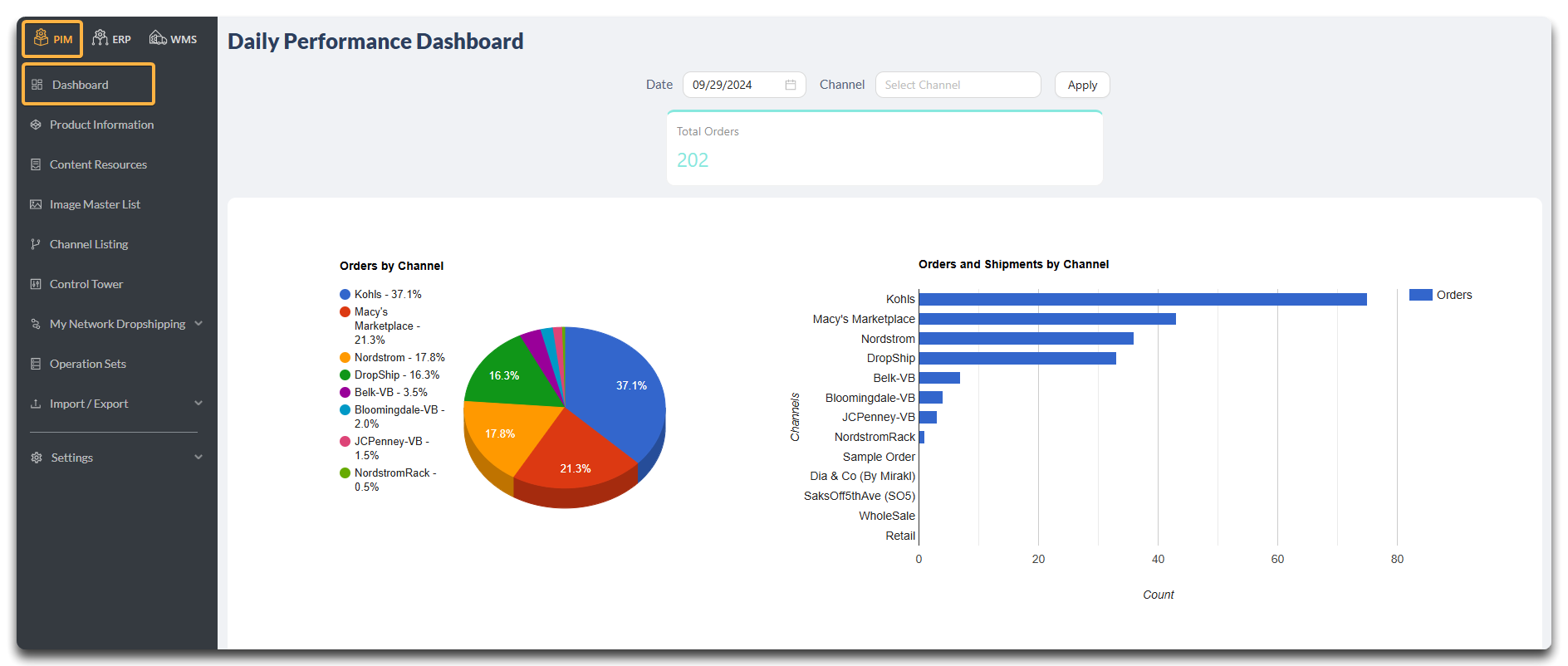Click the NordstromRack axis label
The image size is (1568, 666).
pos(875,437)
